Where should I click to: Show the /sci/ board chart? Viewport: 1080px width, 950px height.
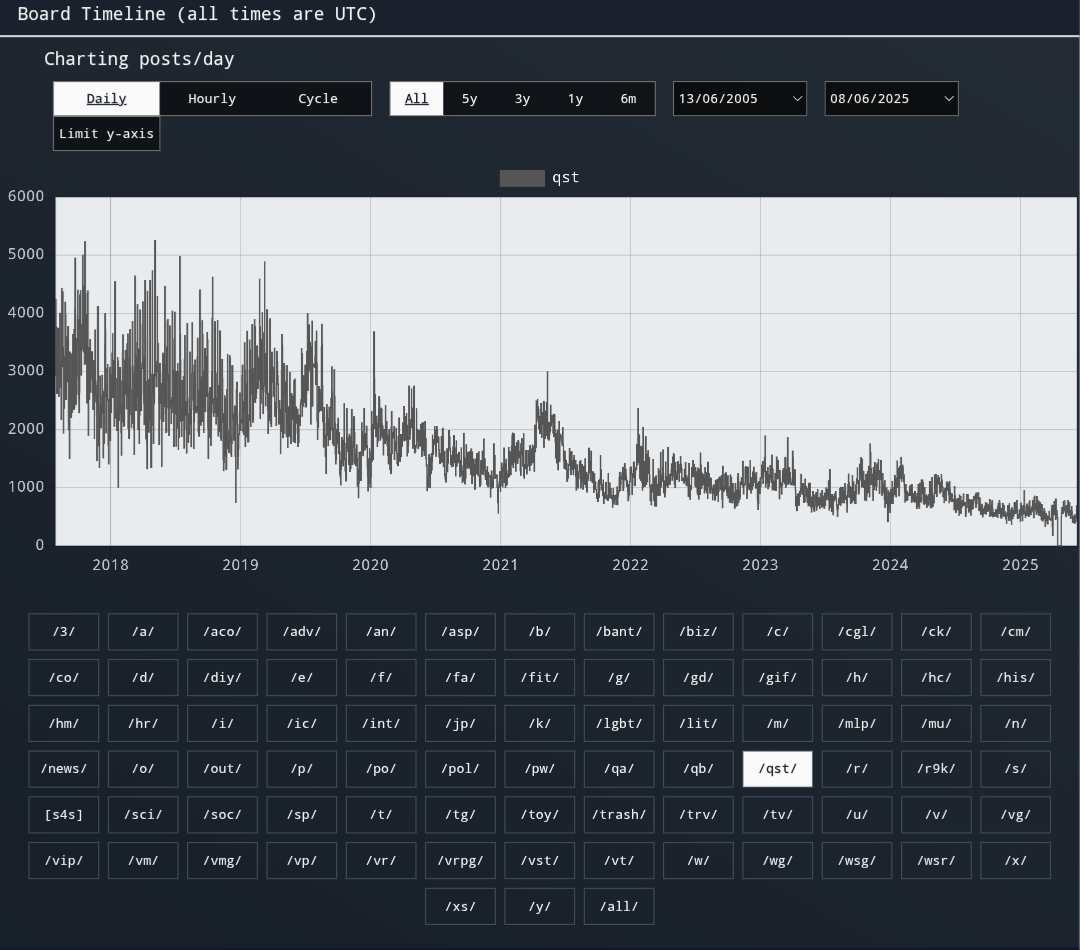pyautogui.click(x=143, y=815)
